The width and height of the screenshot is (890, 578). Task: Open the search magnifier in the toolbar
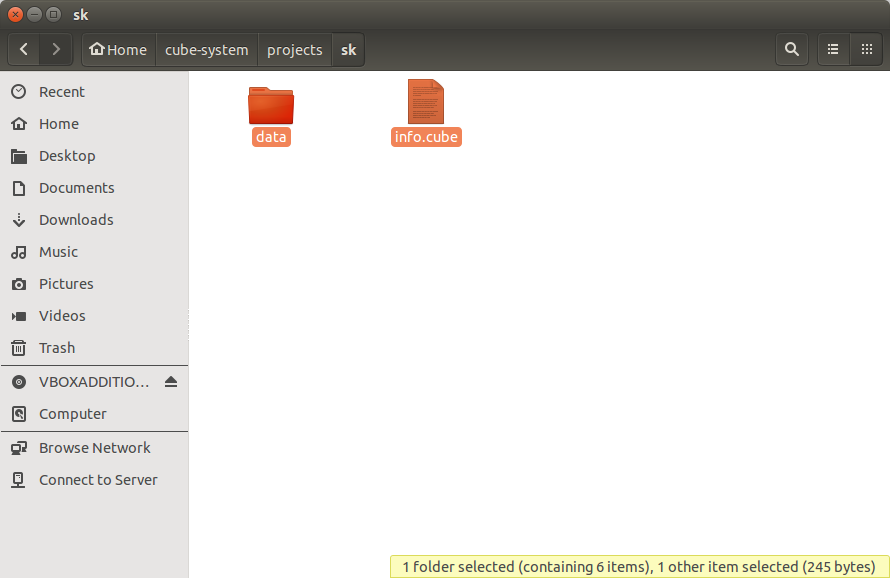[x=792, y=49]
